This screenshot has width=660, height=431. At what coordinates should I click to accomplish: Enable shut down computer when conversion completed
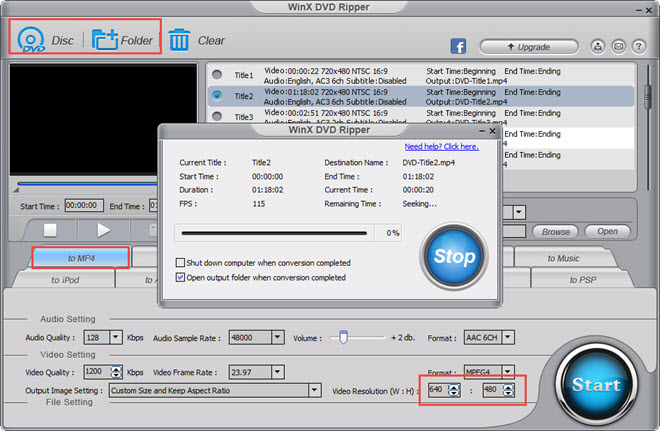[181, 263]
